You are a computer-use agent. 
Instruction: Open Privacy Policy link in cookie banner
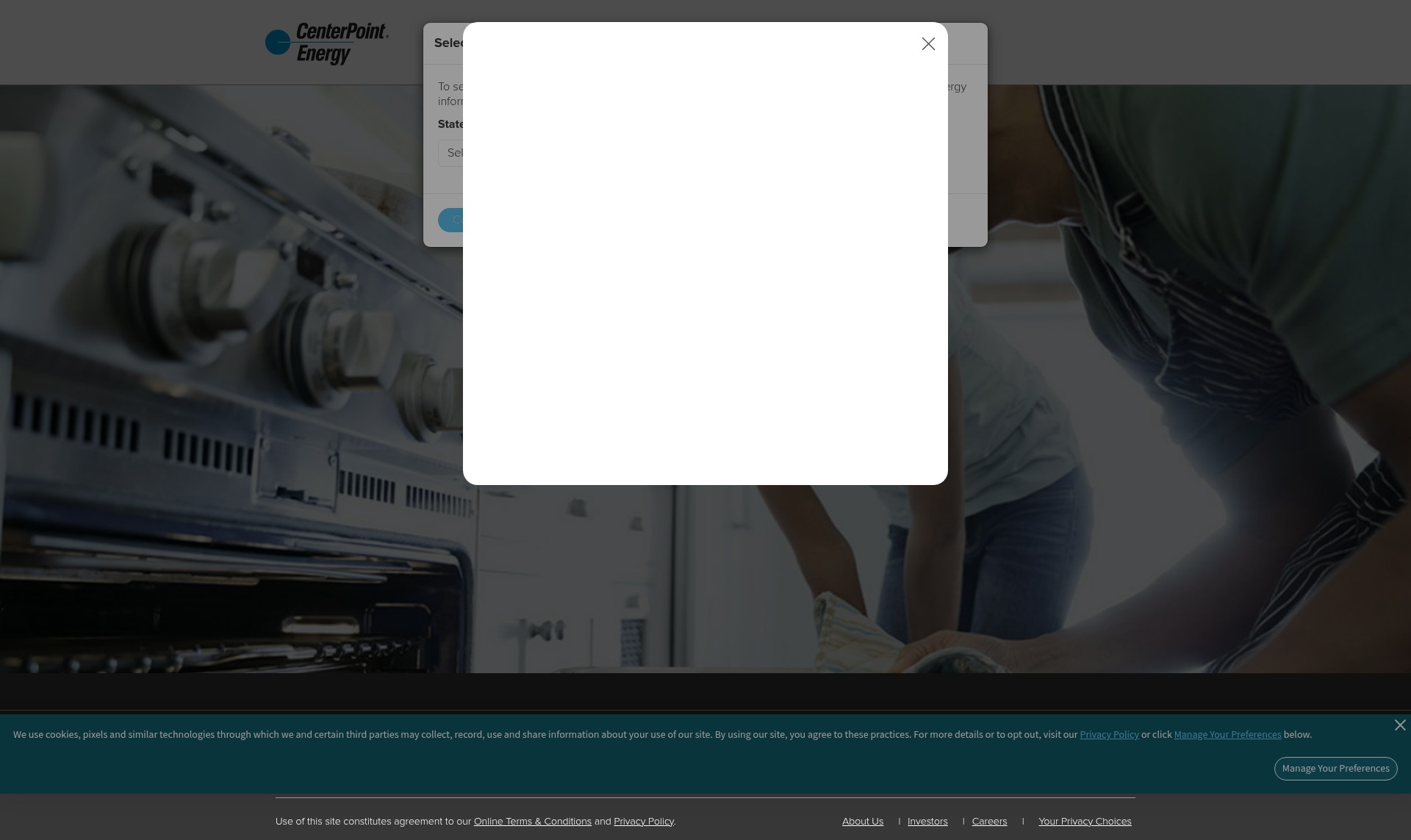pos(1109,735)
